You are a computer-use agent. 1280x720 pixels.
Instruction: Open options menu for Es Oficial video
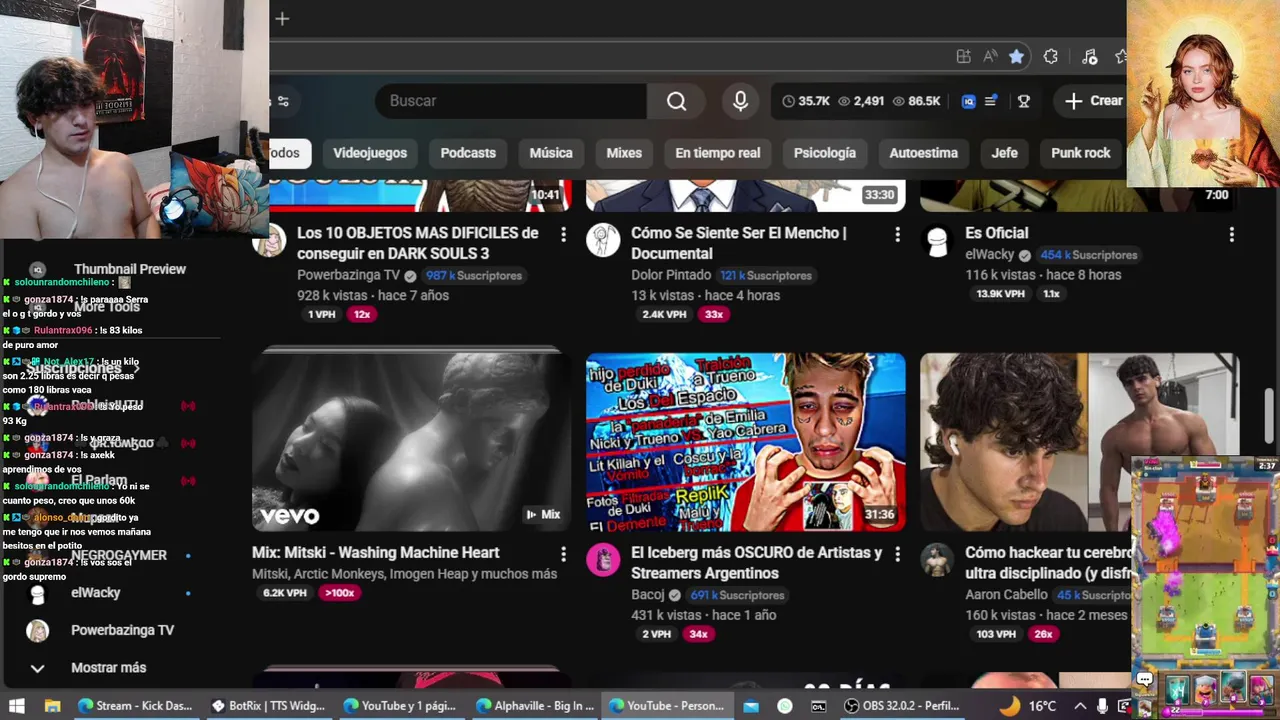tap(1231, 234)
